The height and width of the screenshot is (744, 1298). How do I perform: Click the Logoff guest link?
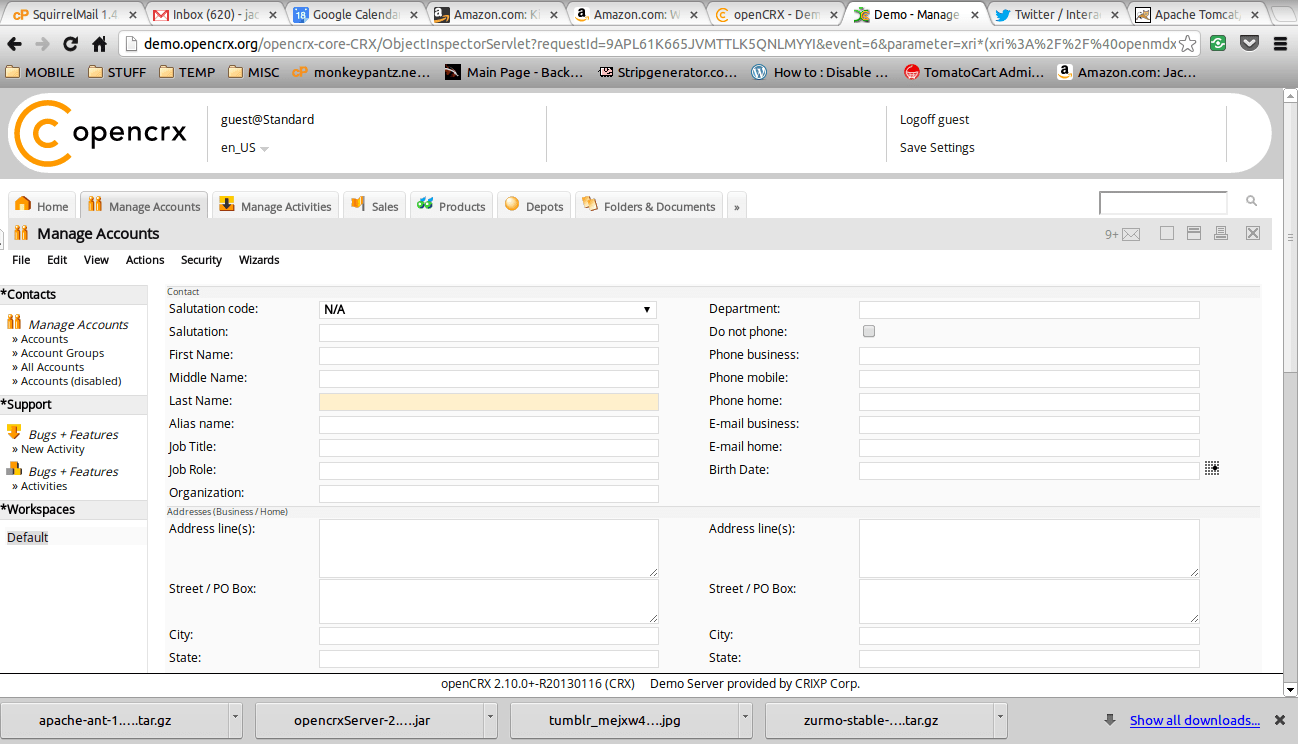(x=934, y=120)
